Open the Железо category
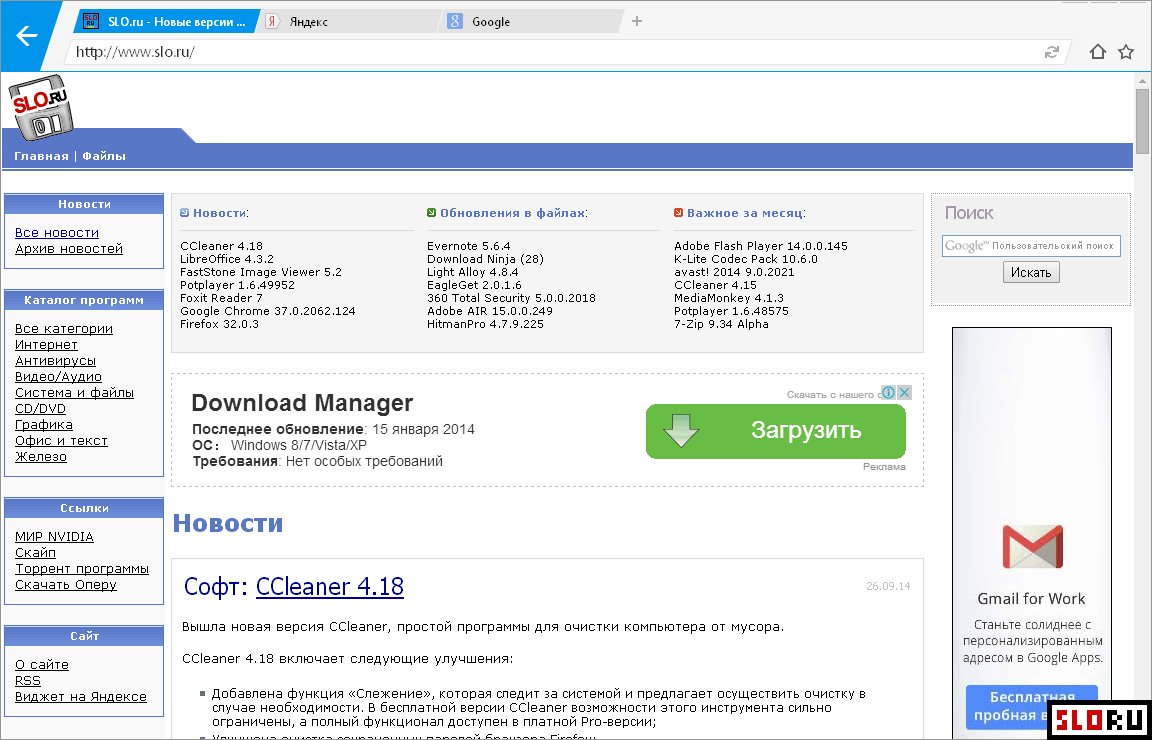The image size is (1152, 740). [x=40, y=457]
